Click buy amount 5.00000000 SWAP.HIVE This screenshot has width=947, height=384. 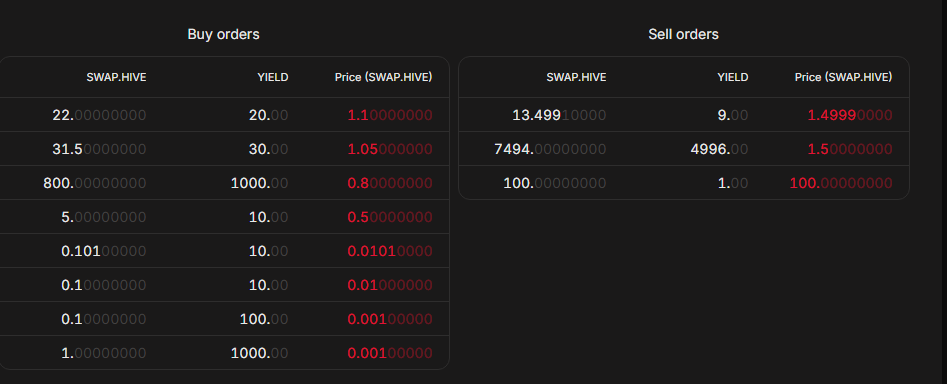104,217
